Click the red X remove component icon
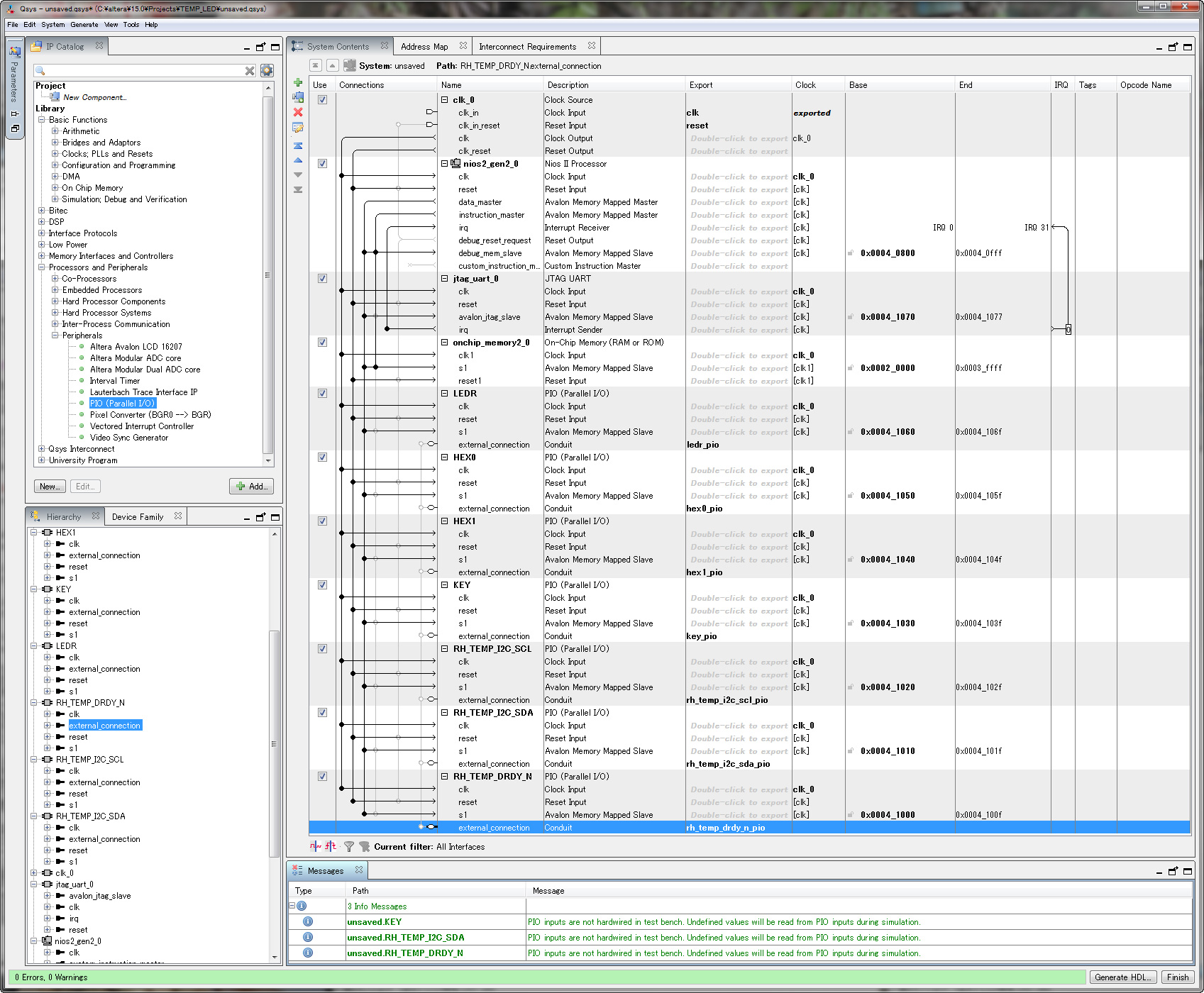Image resolution: width=1204 pixels, height=993 pixels. 298,112
